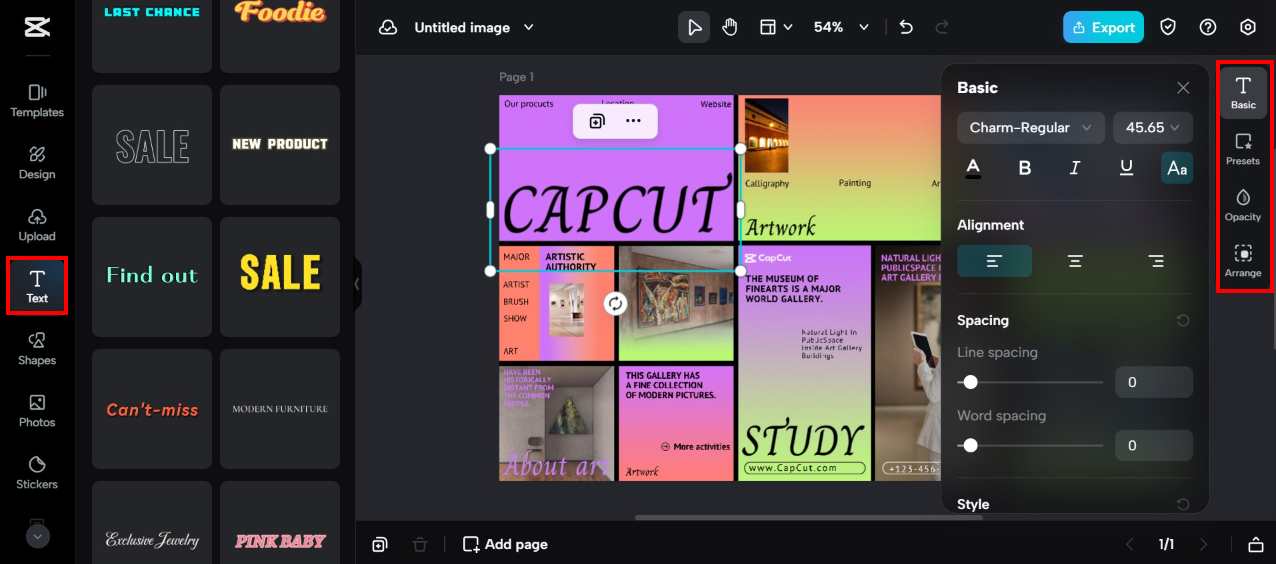The height and width of the screenshot is (564, 1276).
Task: Activate the Hand pan tool
Action: tap(730, 28)
